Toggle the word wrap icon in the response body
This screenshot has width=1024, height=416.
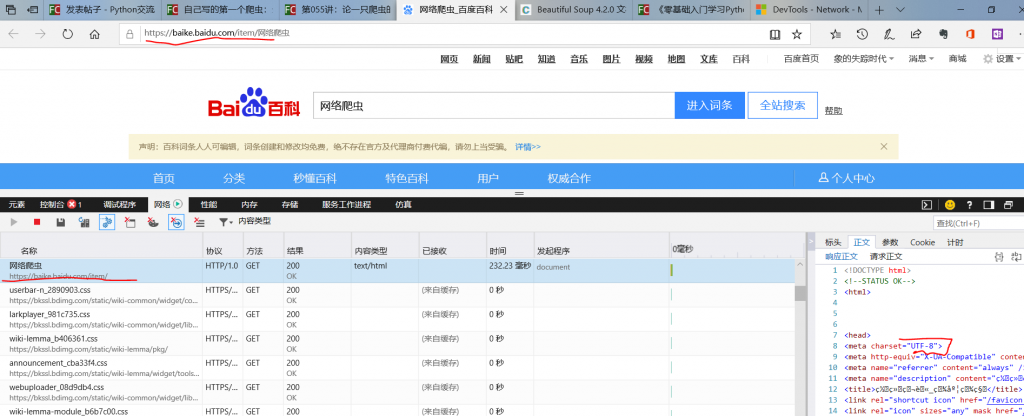coord(1016,257)
